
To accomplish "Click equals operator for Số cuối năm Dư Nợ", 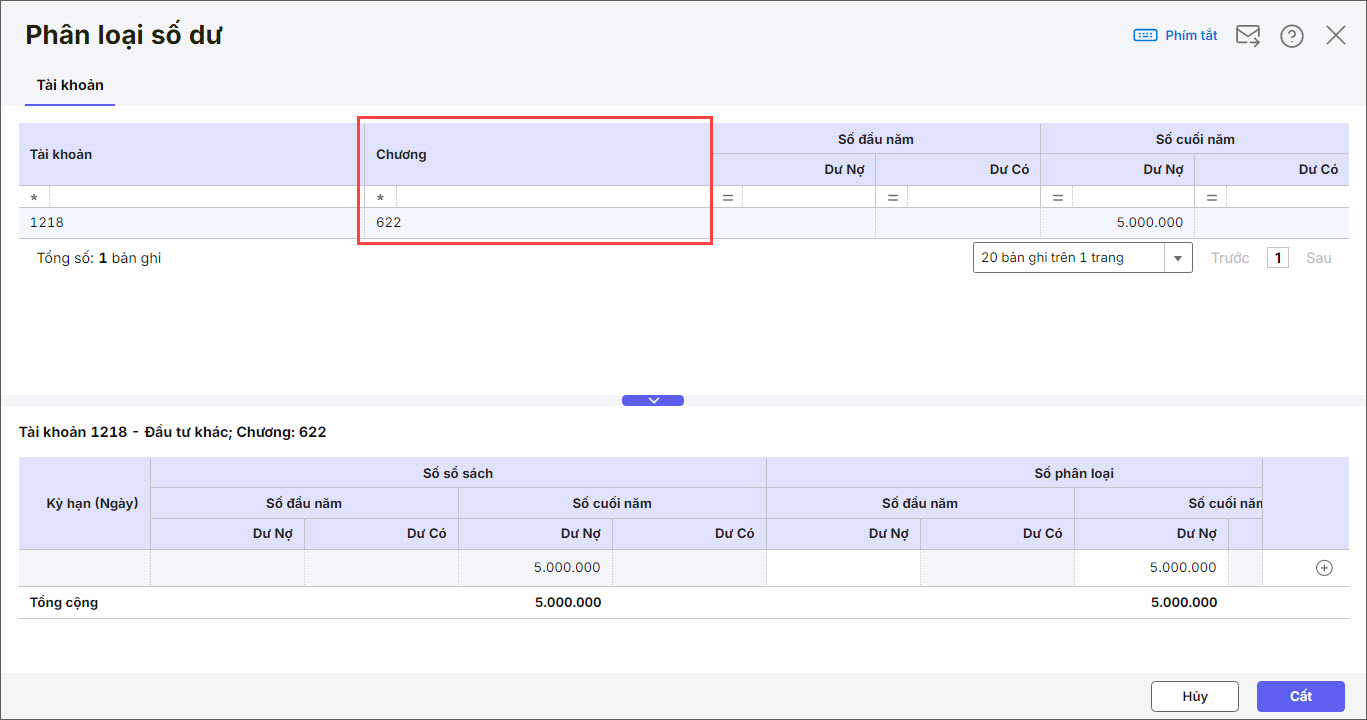I will click(x=1057, y=198).
